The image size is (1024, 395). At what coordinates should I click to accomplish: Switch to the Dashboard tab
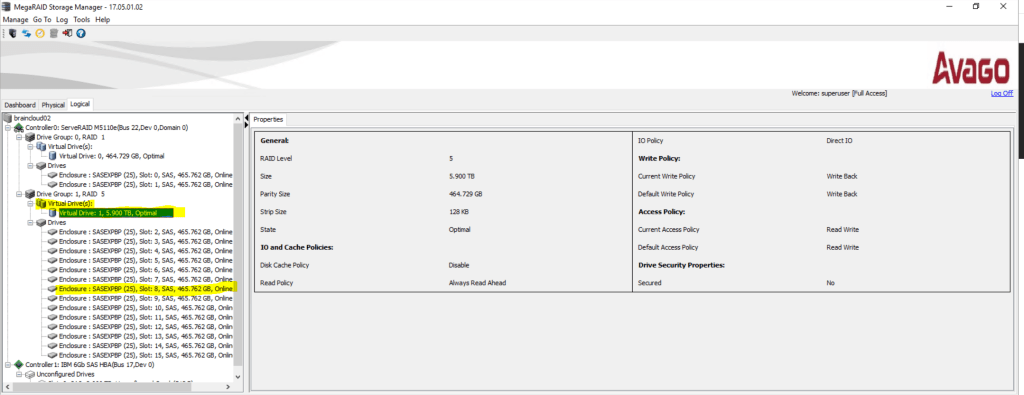[x=20, y=105]
